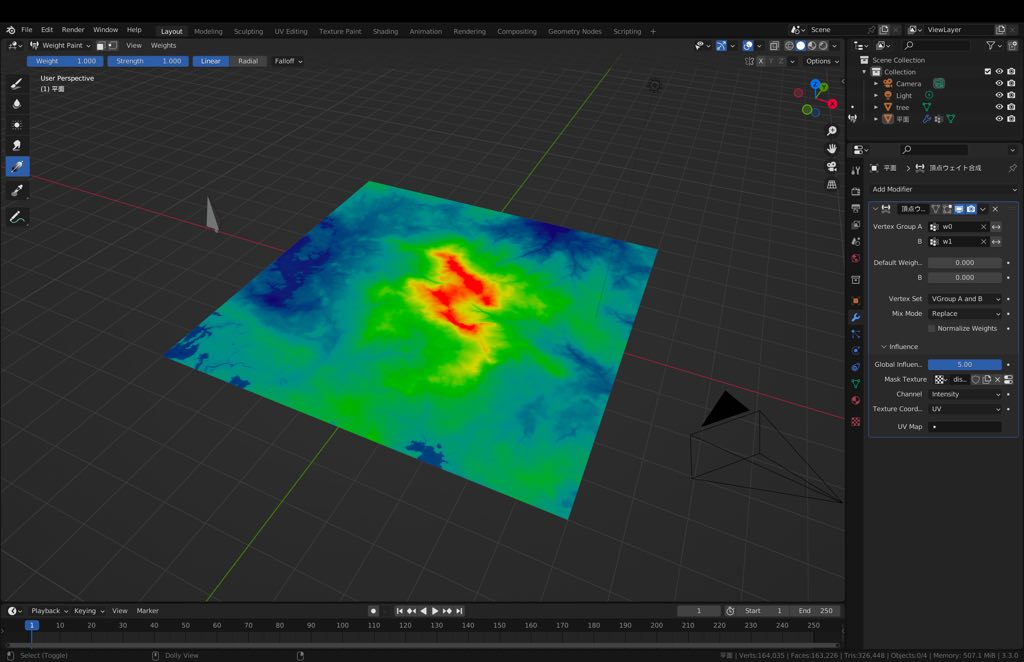Click the Radial falloff button in the header

(248, 61)
